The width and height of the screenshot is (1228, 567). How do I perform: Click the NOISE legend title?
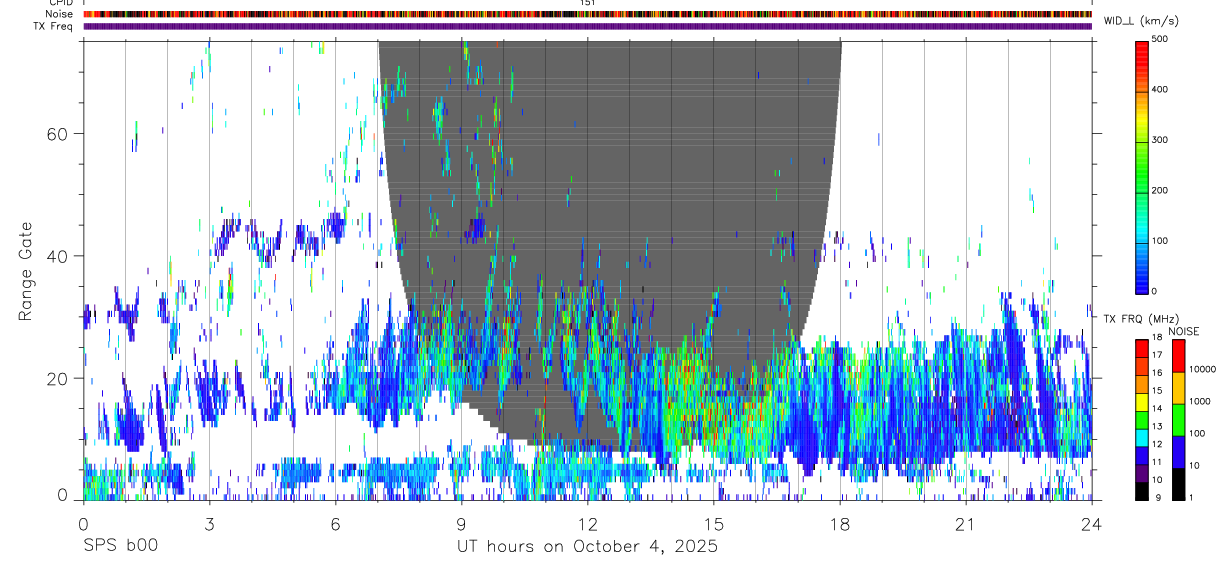click(x=1184, y=331)
